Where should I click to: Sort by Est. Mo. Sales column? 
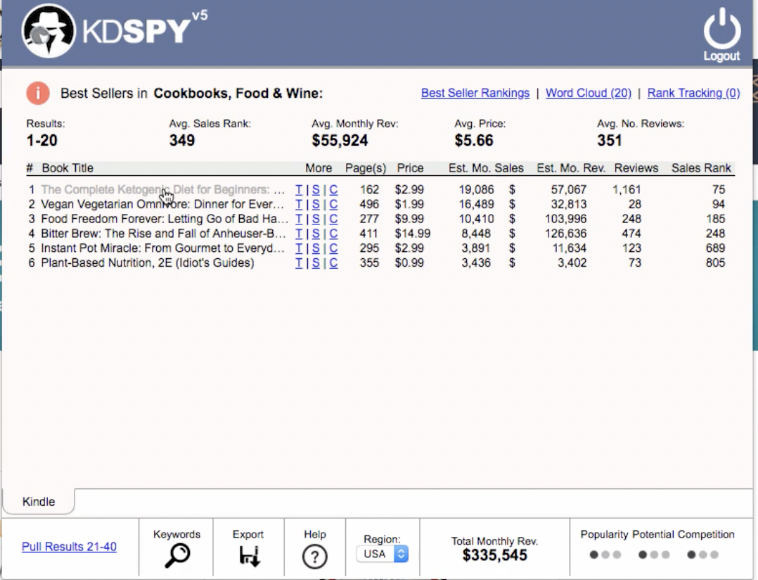click(486, 168)
